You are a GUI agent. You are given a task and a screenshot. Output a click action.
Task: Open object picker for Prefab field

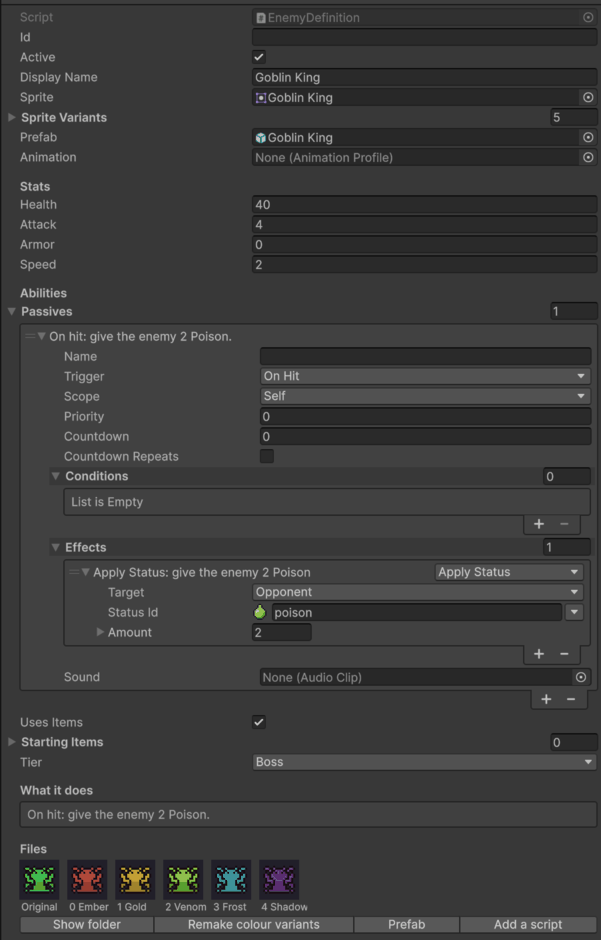pos(588,137)
